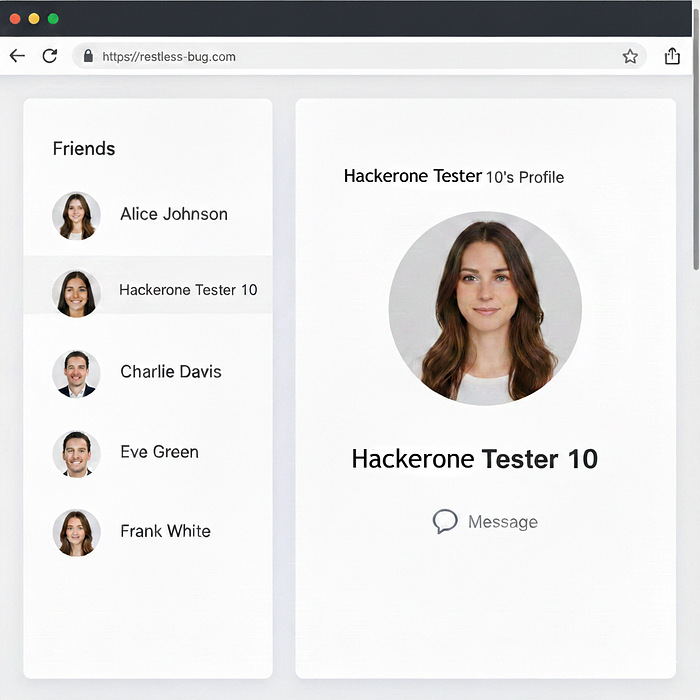The width and height of the screenshot is (700, 700).
Task: Click the large Hackerone Tester 10 name
Action: [475, 459]
